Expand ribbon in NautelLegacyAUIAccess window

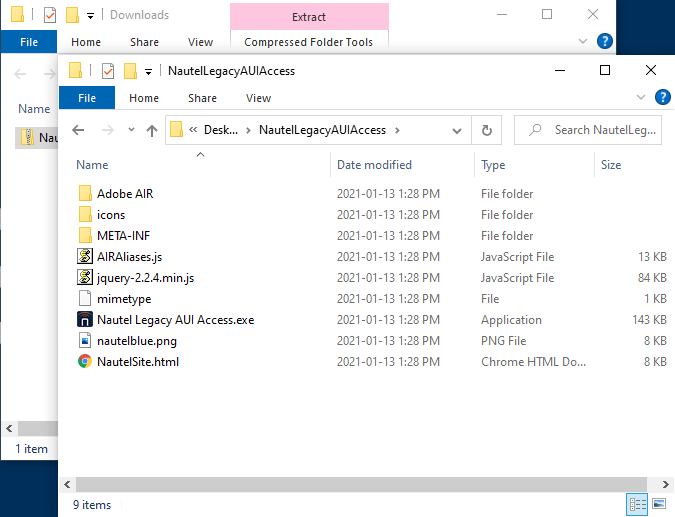coord(641,97)
